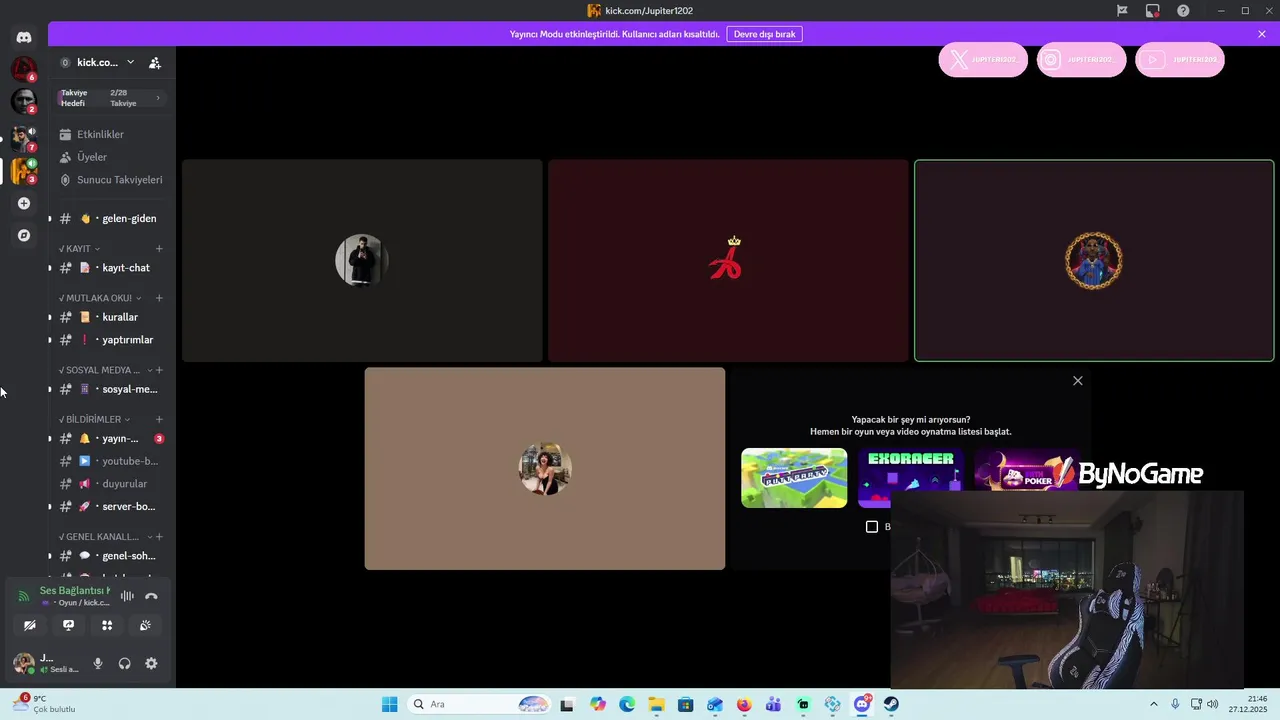The image size is (1280, 720).
Task: Open the help question mark icon
Action: (x=1183, y=11)
